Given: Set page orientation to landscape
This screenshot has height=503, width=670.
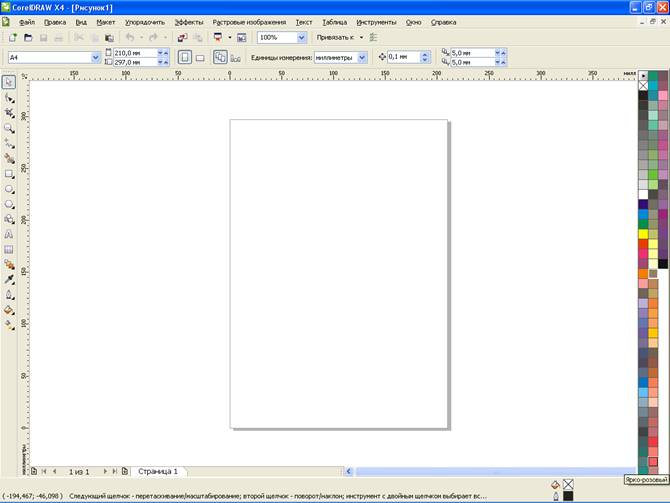Looking at the screenshot, I should (200, 57).
